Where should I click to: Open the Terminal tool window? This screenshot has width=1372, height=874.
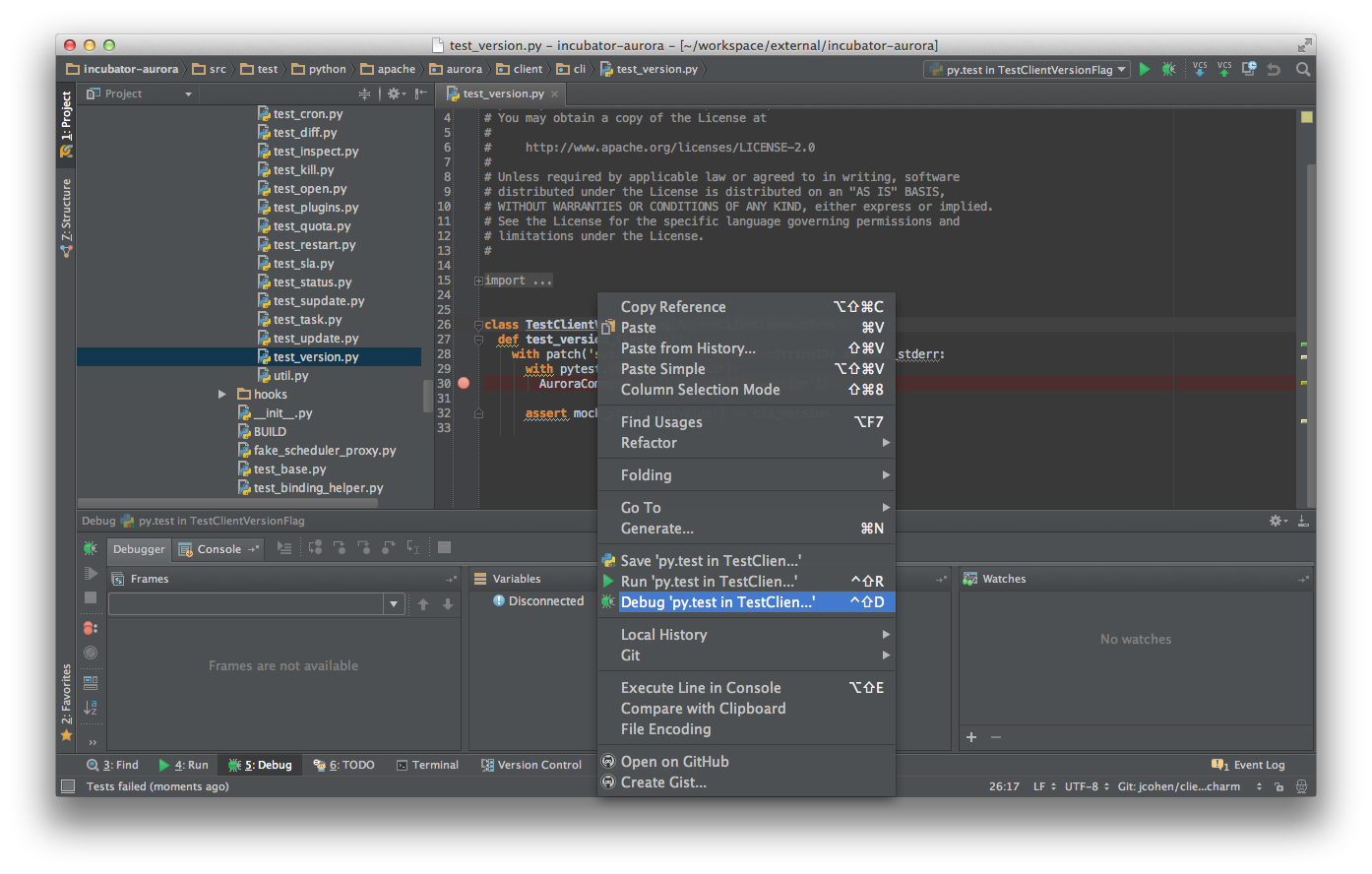pos(428,764)
